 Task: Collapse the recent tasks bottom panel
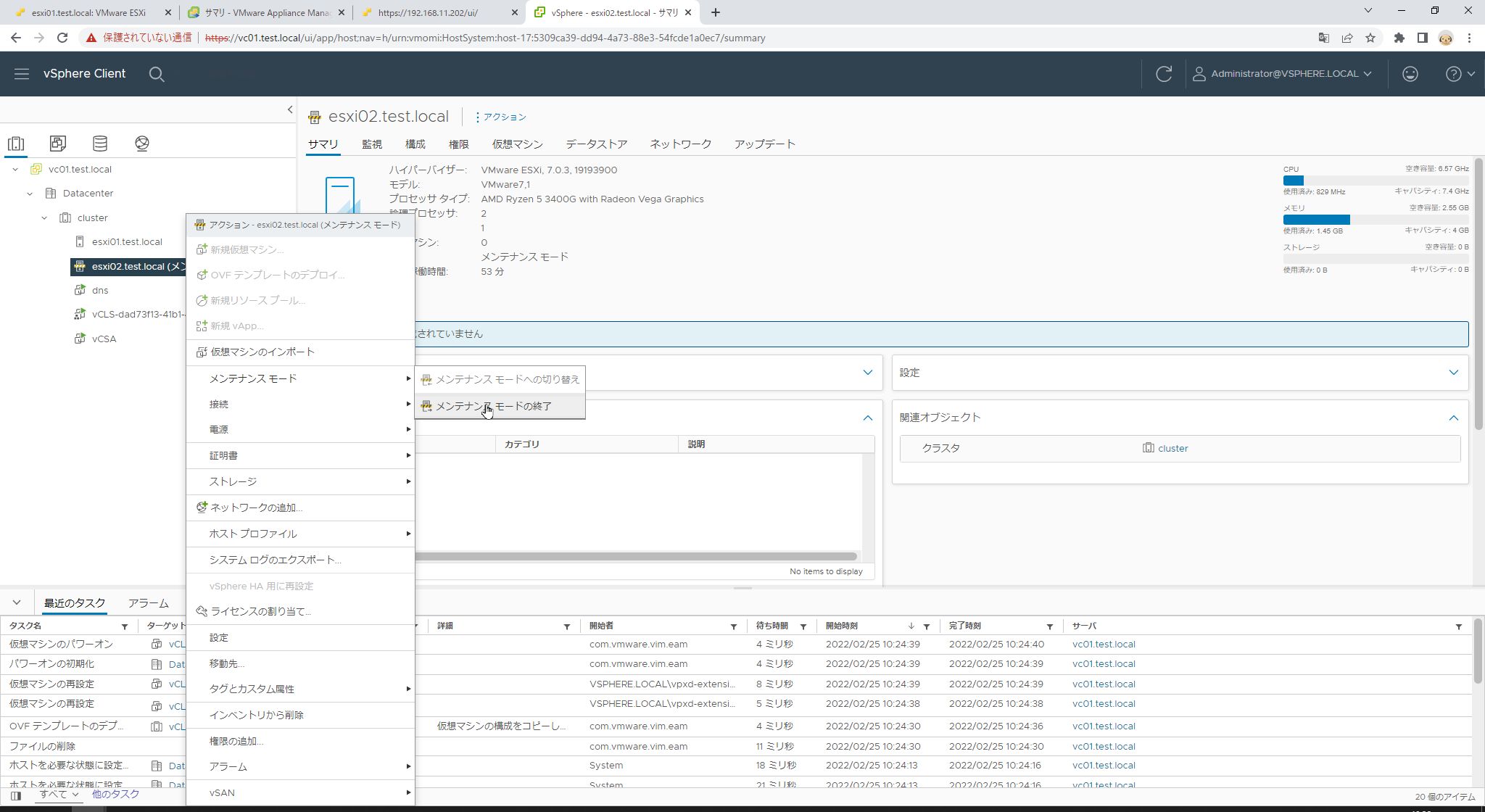17,602
